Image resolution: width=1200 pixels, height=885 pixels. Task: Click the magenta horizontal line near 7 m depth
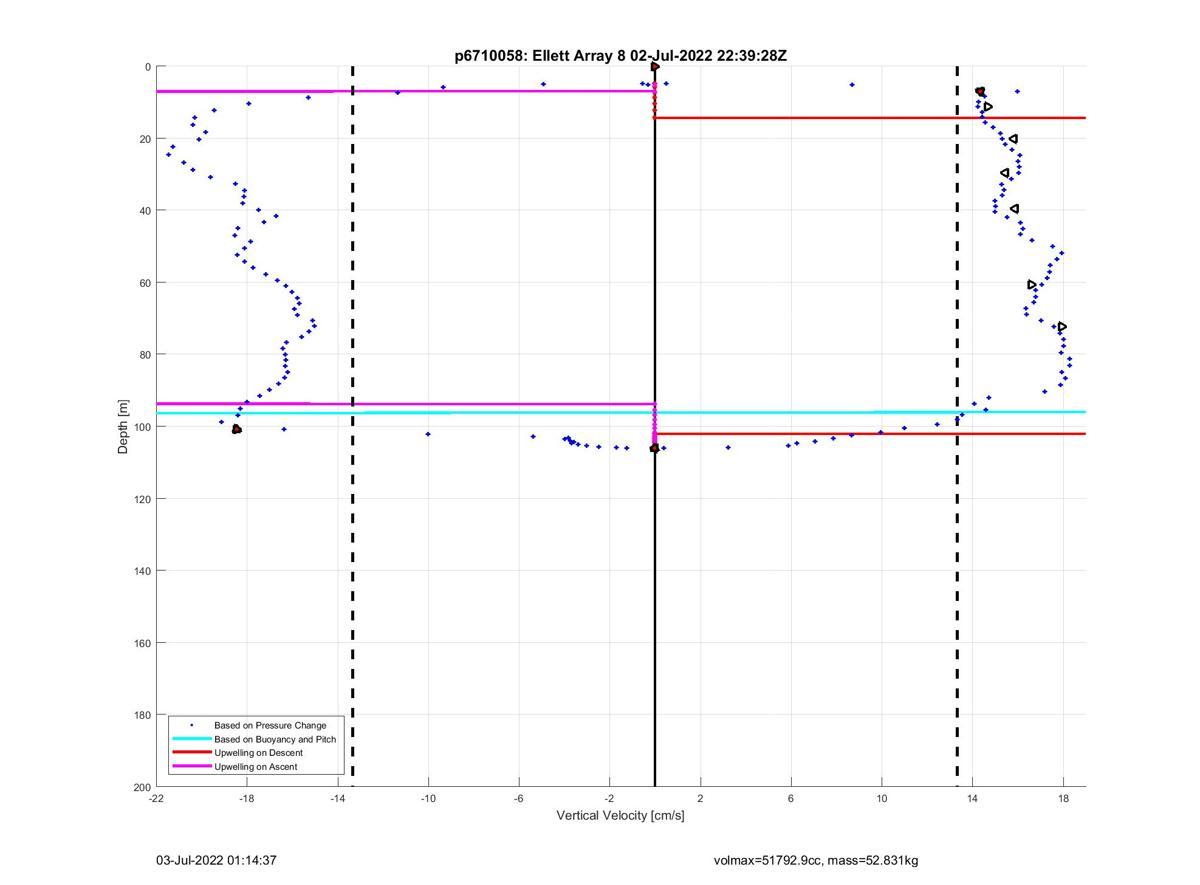(x=405, y=91)
